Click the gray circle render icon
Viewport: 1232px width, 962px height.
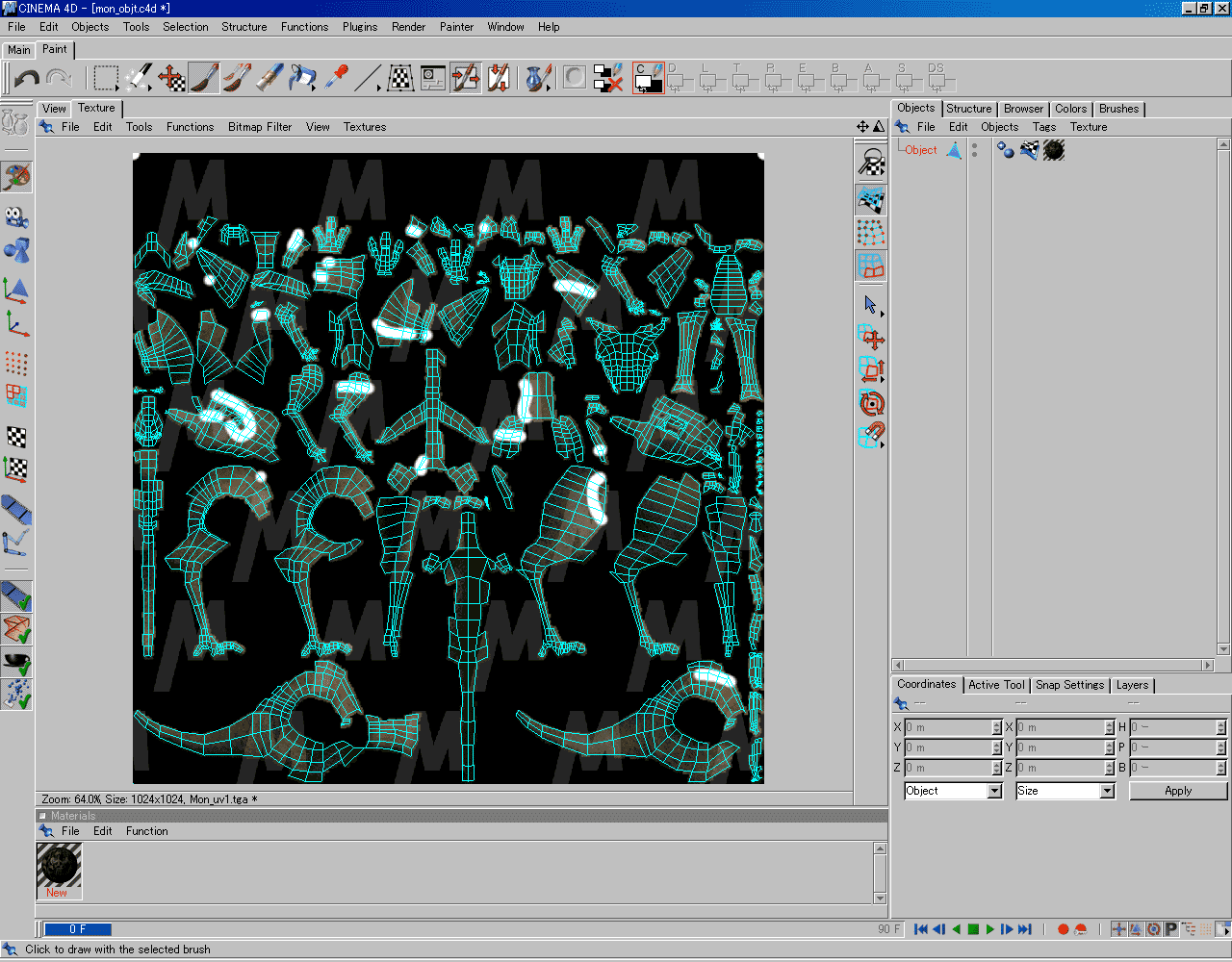pos(575,77)
